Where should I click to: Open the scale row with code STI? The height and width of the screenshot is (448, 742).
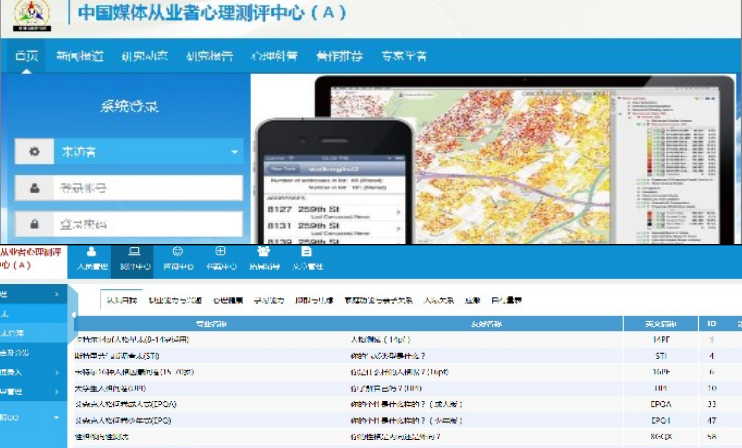click(400, 355)
